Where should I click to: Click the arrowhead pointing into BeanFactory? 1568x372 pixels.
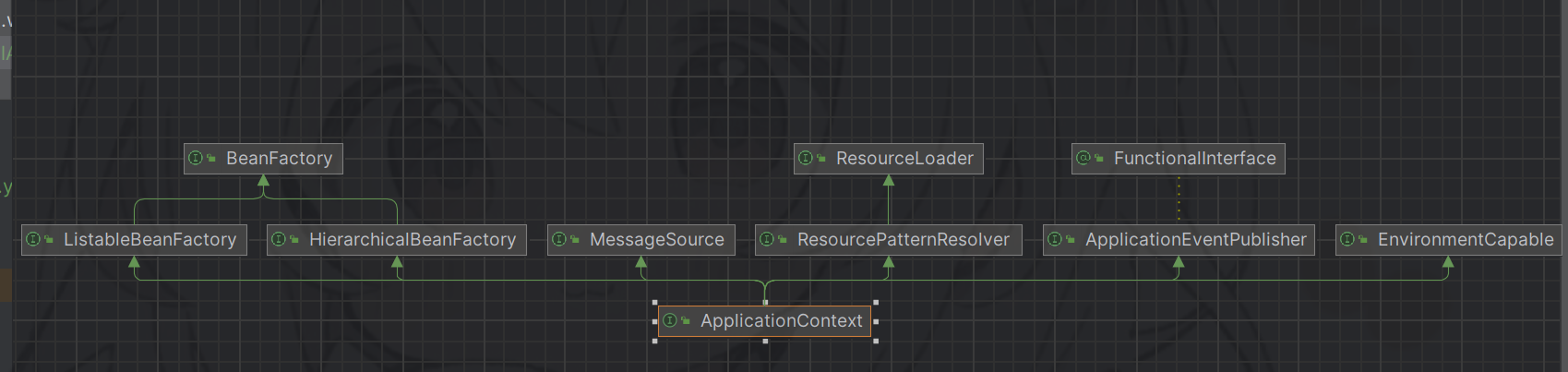tap(264, 181)
